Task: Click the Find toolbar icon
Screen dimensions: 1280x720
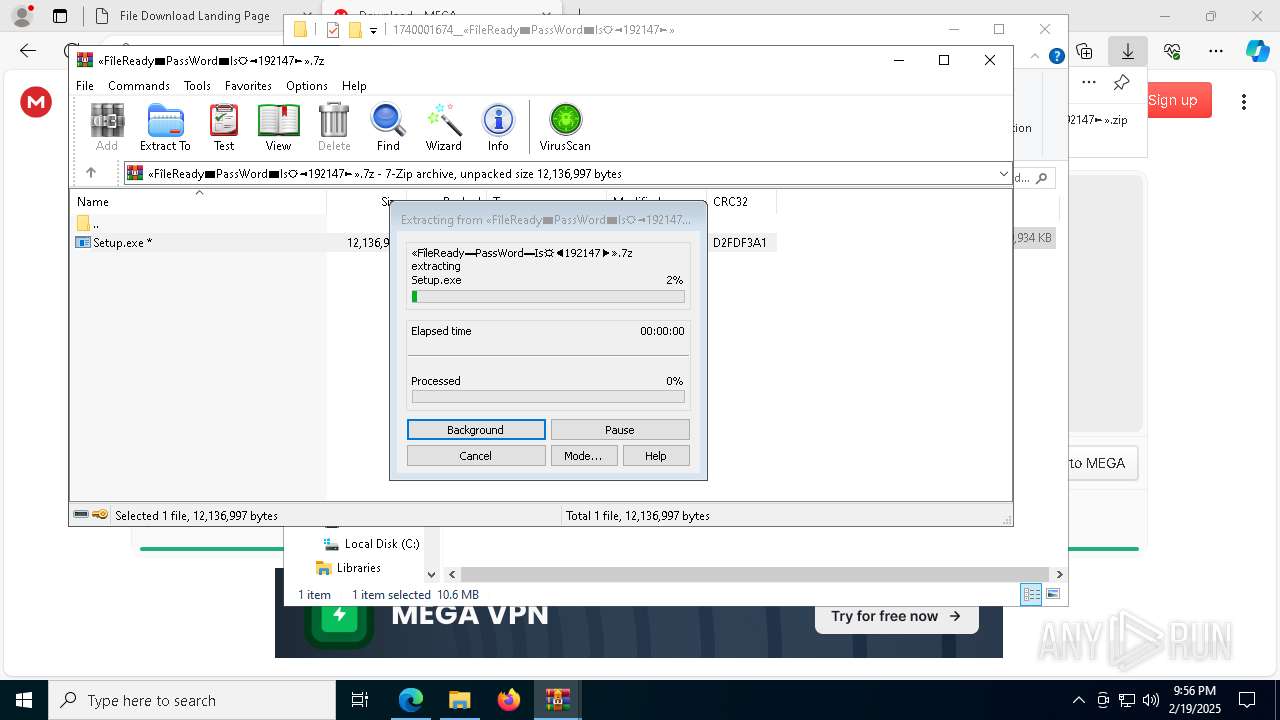Action: (x=388, y=127)
